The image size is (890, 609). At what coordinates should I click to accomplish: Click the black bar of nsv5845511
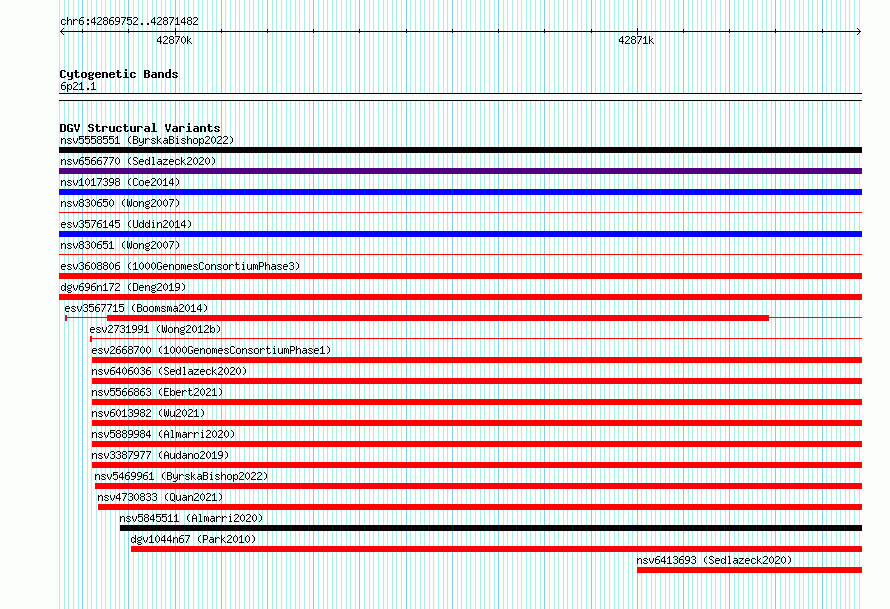click(x=491, y=528)
